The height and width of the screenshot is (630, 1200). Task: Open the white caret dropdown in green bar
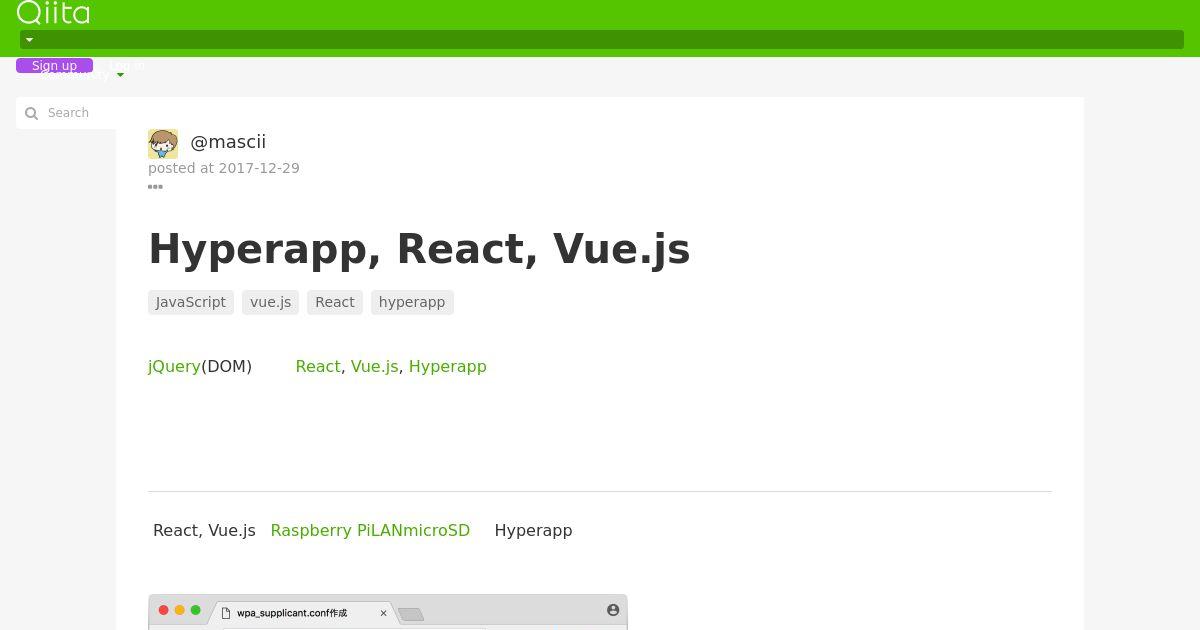click(x=29, y=40)
